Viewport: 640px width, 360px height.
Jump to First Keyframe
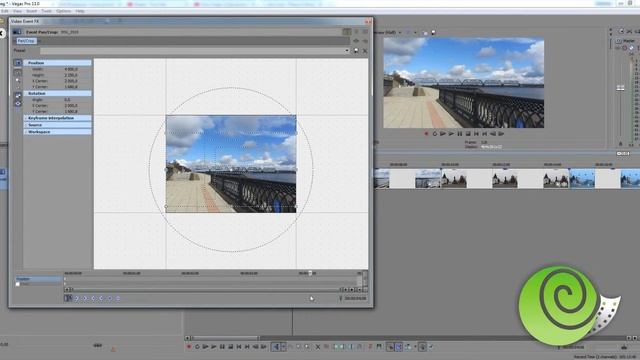click(x=76, y=298)
